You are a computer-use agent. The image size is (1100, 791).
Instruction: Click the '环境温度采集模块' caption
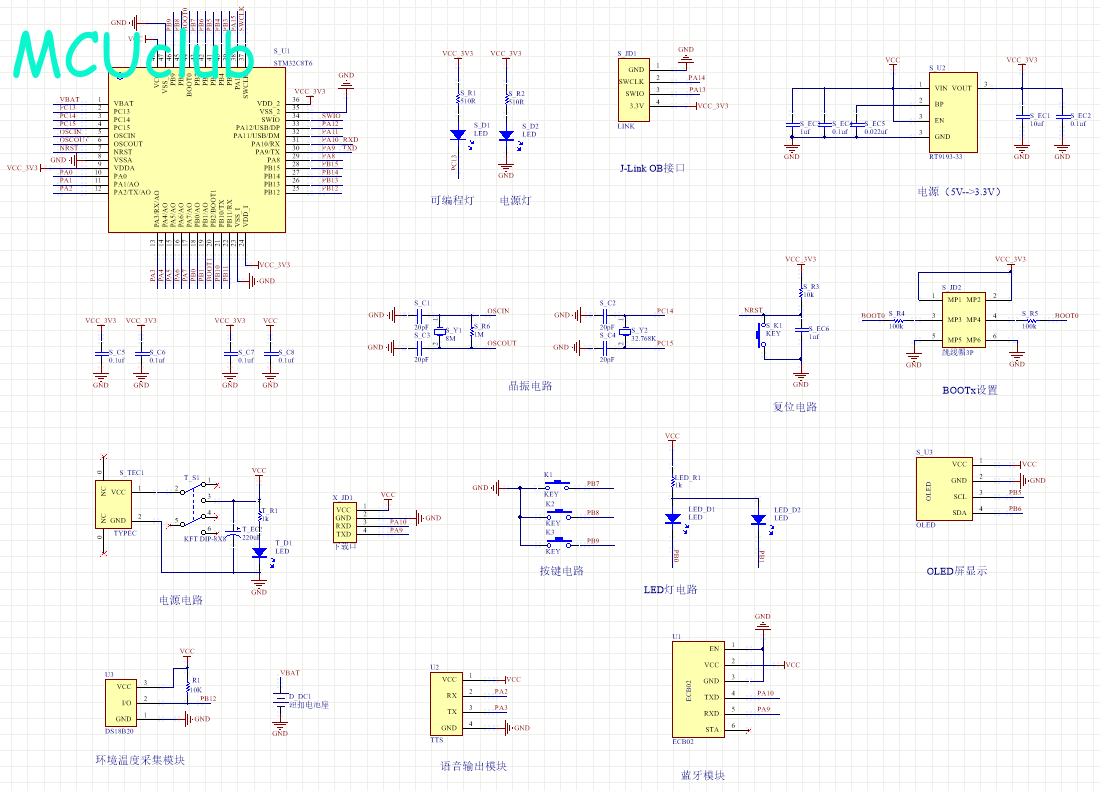pos(140,760)
